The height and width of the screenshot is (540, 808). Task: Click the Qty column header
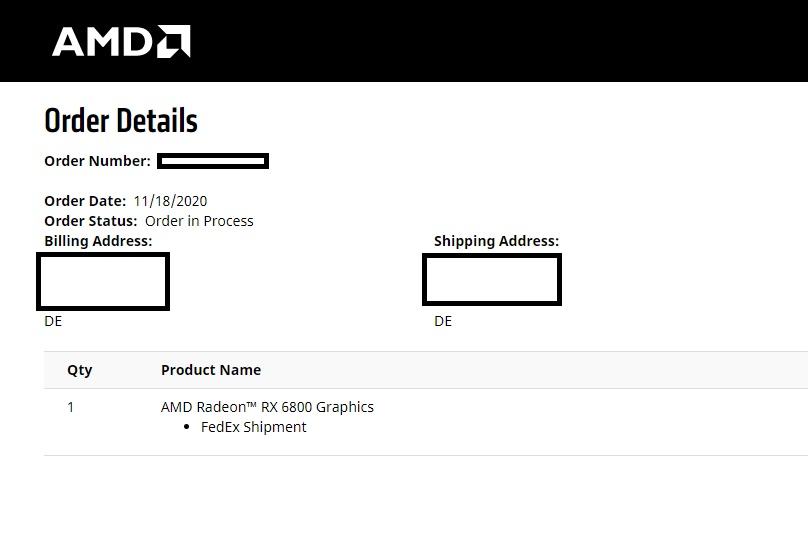[80, 370]
